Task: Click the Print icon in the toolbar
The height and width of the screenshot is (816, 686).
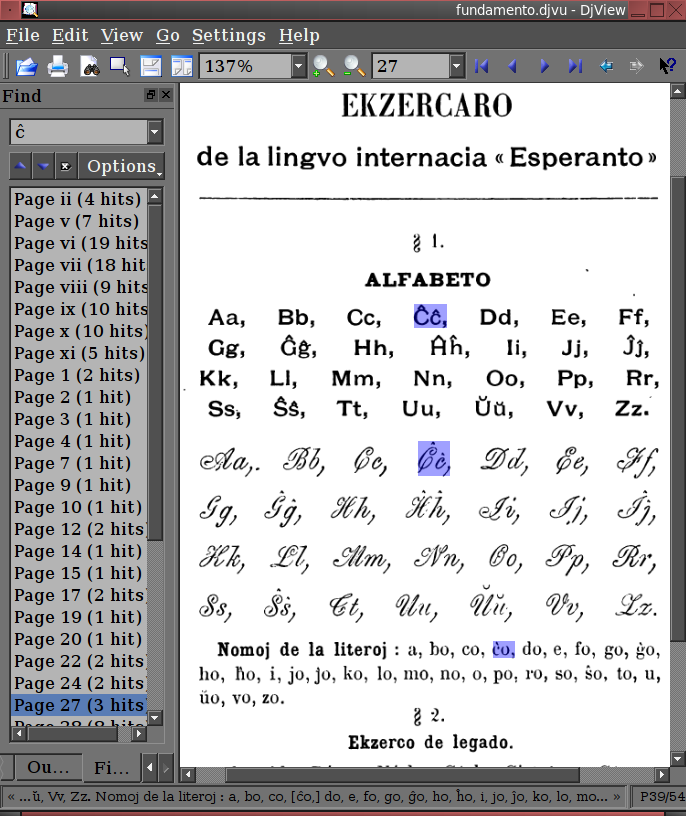Action: 58,67
